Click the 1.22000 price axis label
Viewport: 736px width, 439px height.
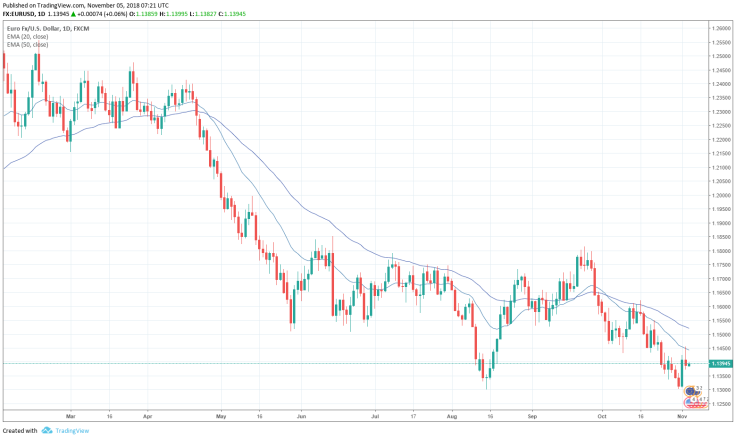coord(721,140)
